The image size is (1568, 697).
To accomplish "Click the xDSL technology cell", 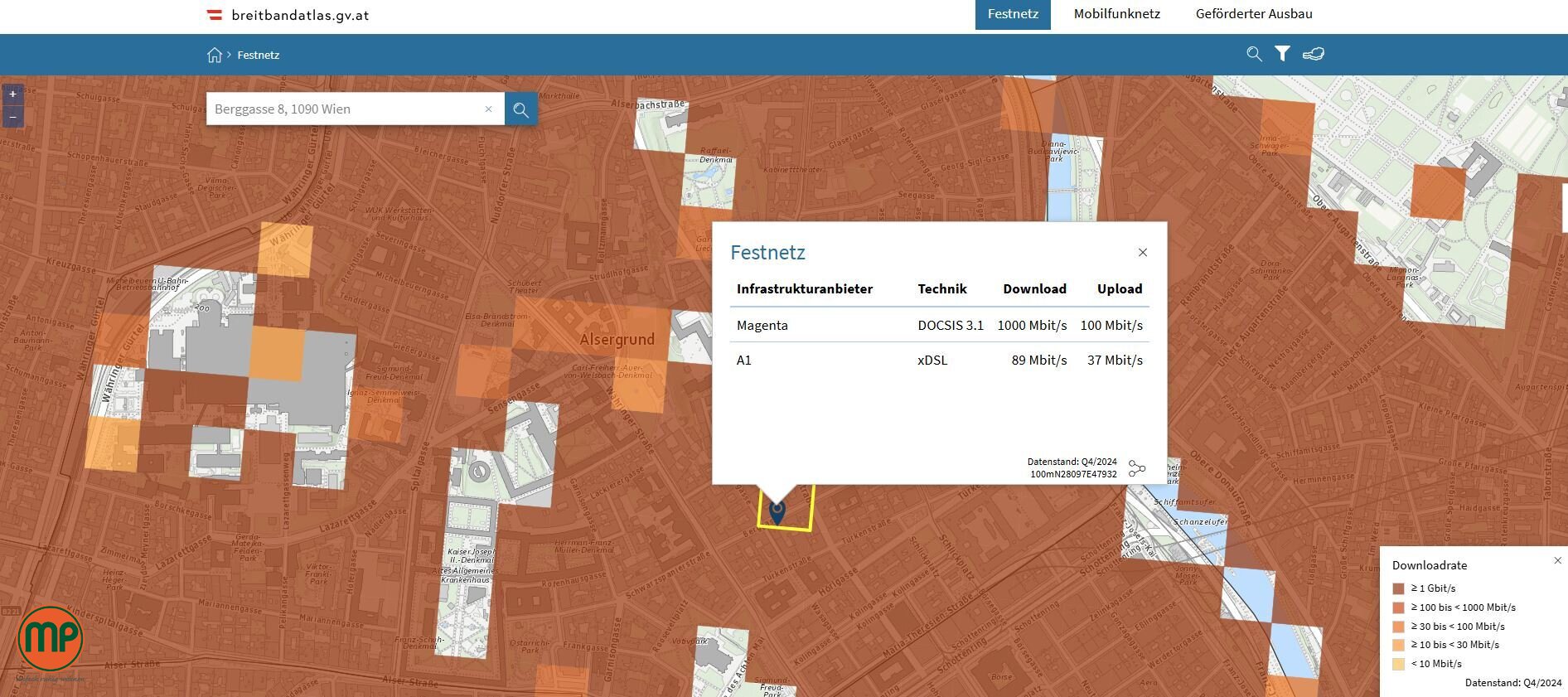I will pyautogui.click(x=932, y=360).
